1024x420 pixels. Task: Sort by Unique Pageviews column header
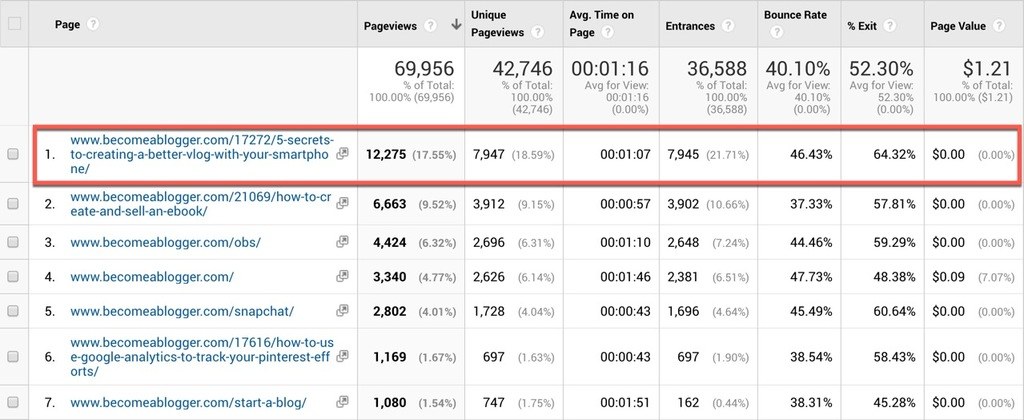point(498,24)
